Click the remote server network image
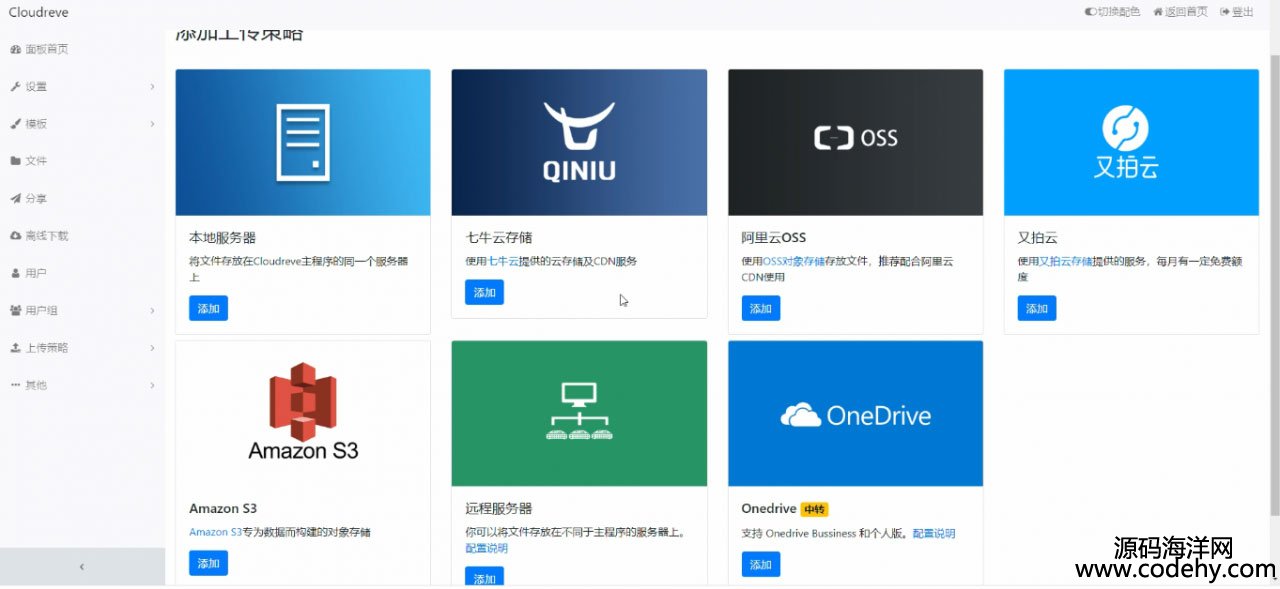 579,414
